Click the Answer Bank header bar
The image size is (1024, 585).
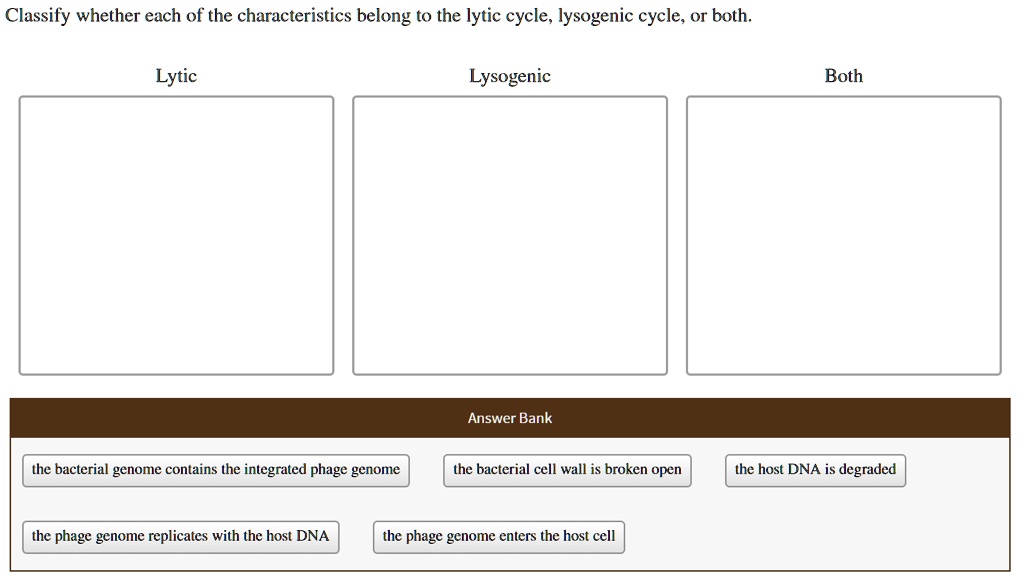[509, 418]
